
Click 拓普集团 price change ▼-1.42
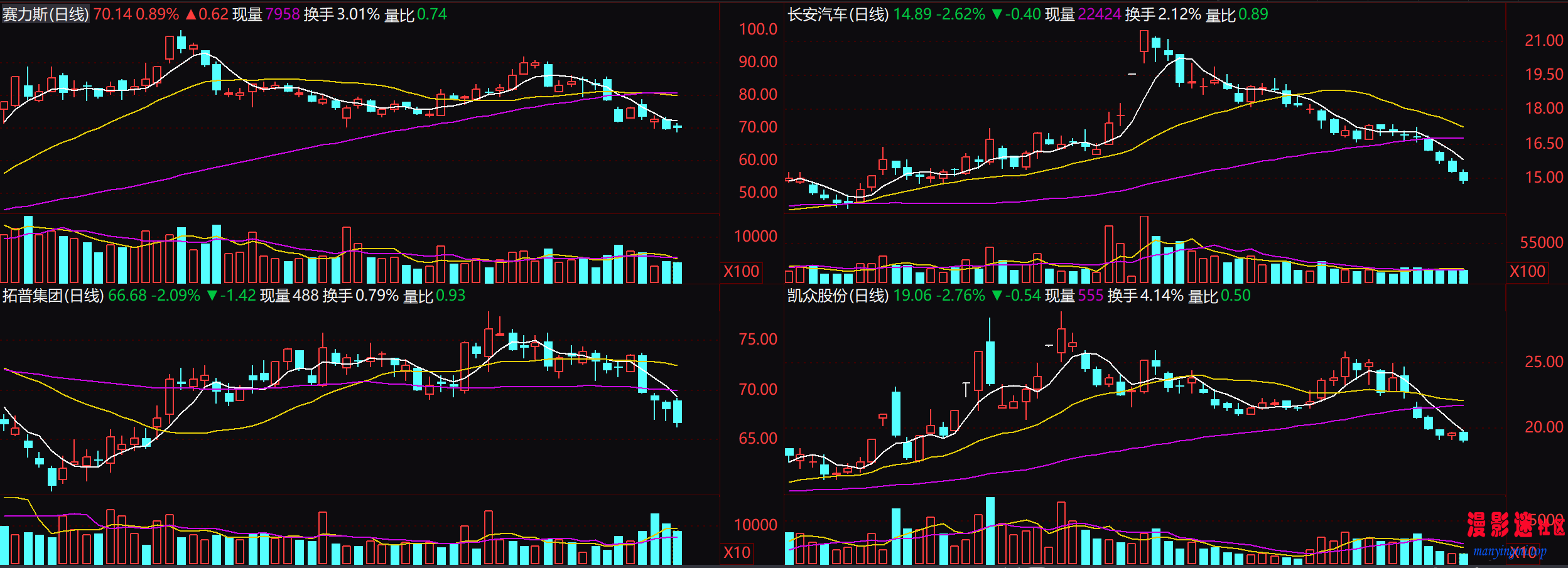[231, 296]
